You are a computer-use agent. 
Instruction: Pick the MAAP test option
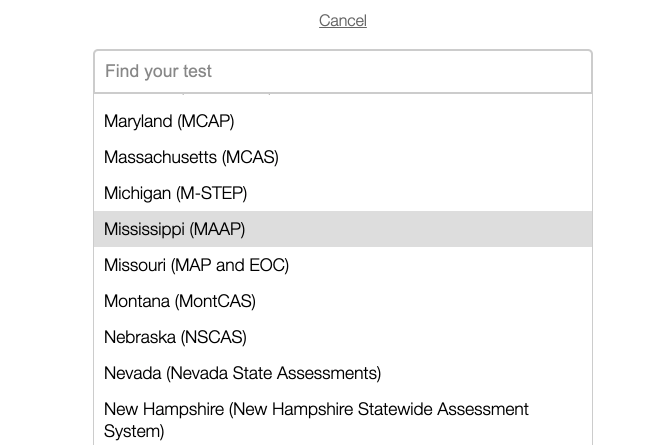[x=174, y=229]
